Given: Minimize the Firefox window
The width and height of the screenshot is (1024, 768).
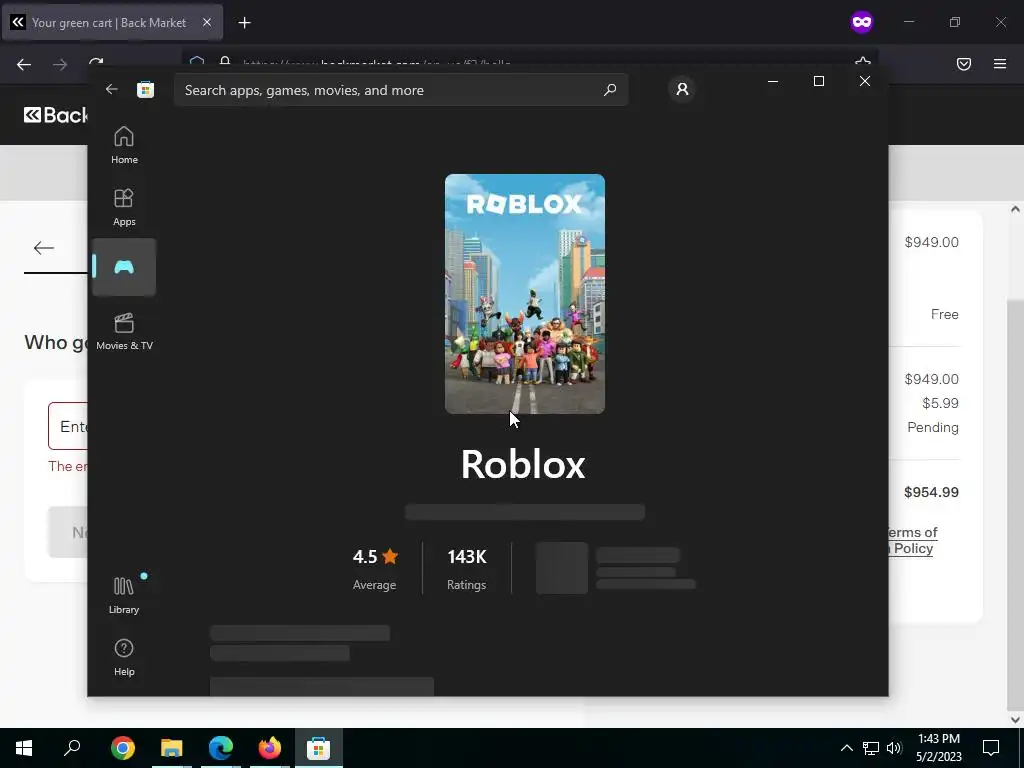Looking at the screenshot, I should 908,22.
